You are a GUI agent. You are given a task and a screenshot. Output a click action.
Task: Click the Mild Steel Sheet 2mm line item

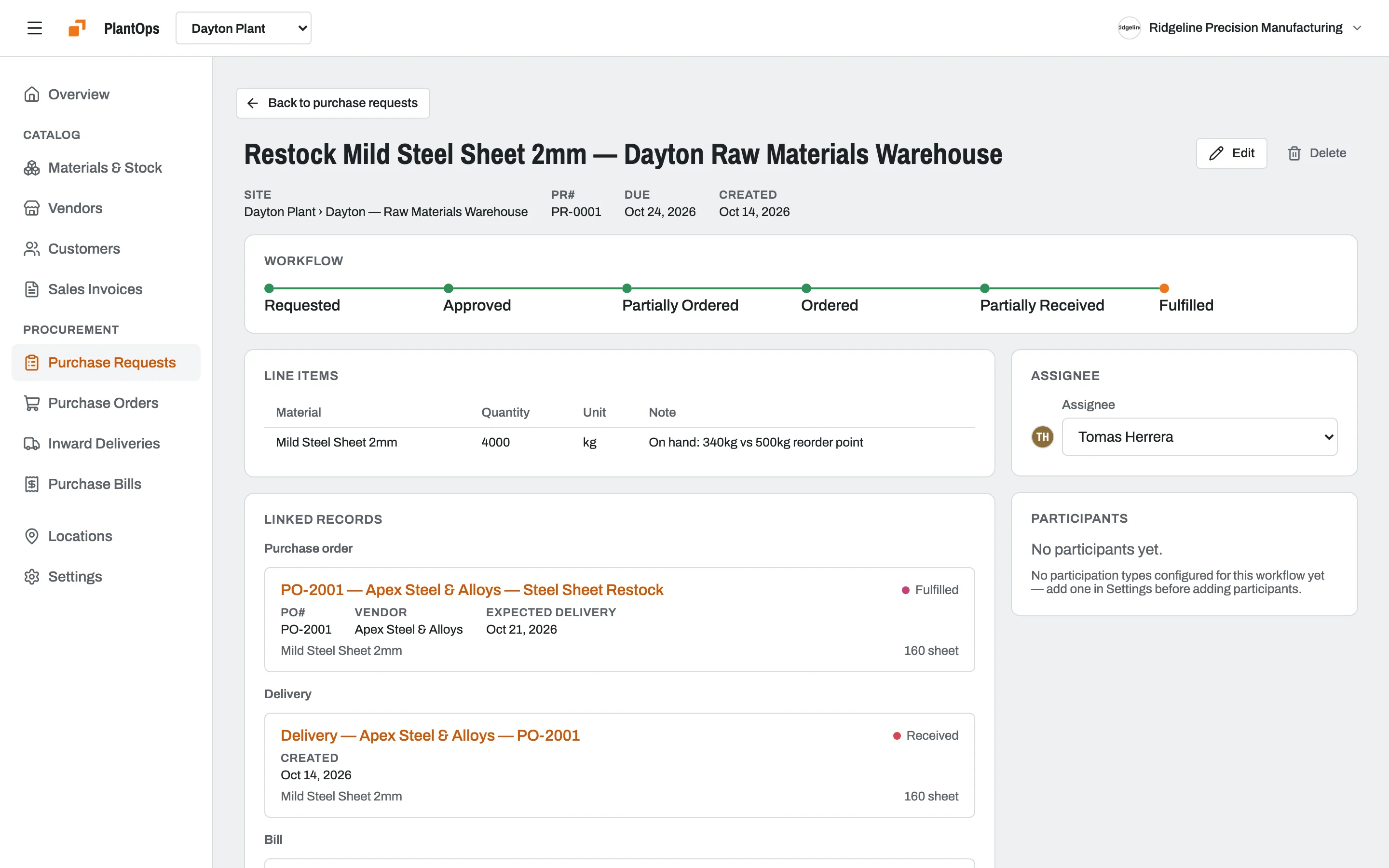[x=336, y=442]
